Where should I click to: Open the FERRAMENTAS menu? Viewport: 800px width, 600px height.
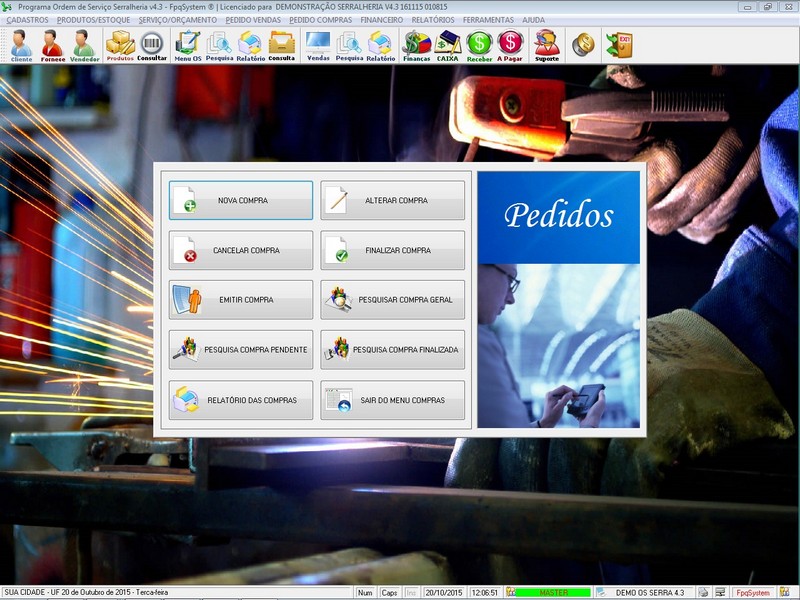[x=488, y=20]
